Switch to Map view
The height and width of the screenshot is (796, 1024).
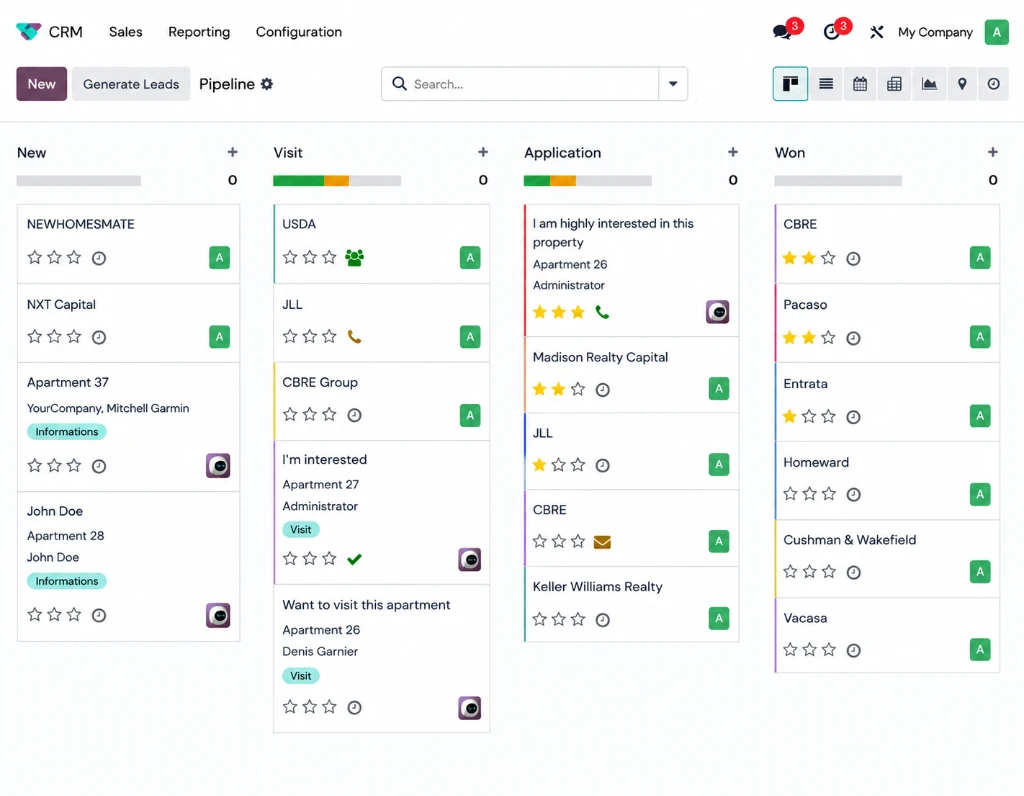(x=961, y=84)
